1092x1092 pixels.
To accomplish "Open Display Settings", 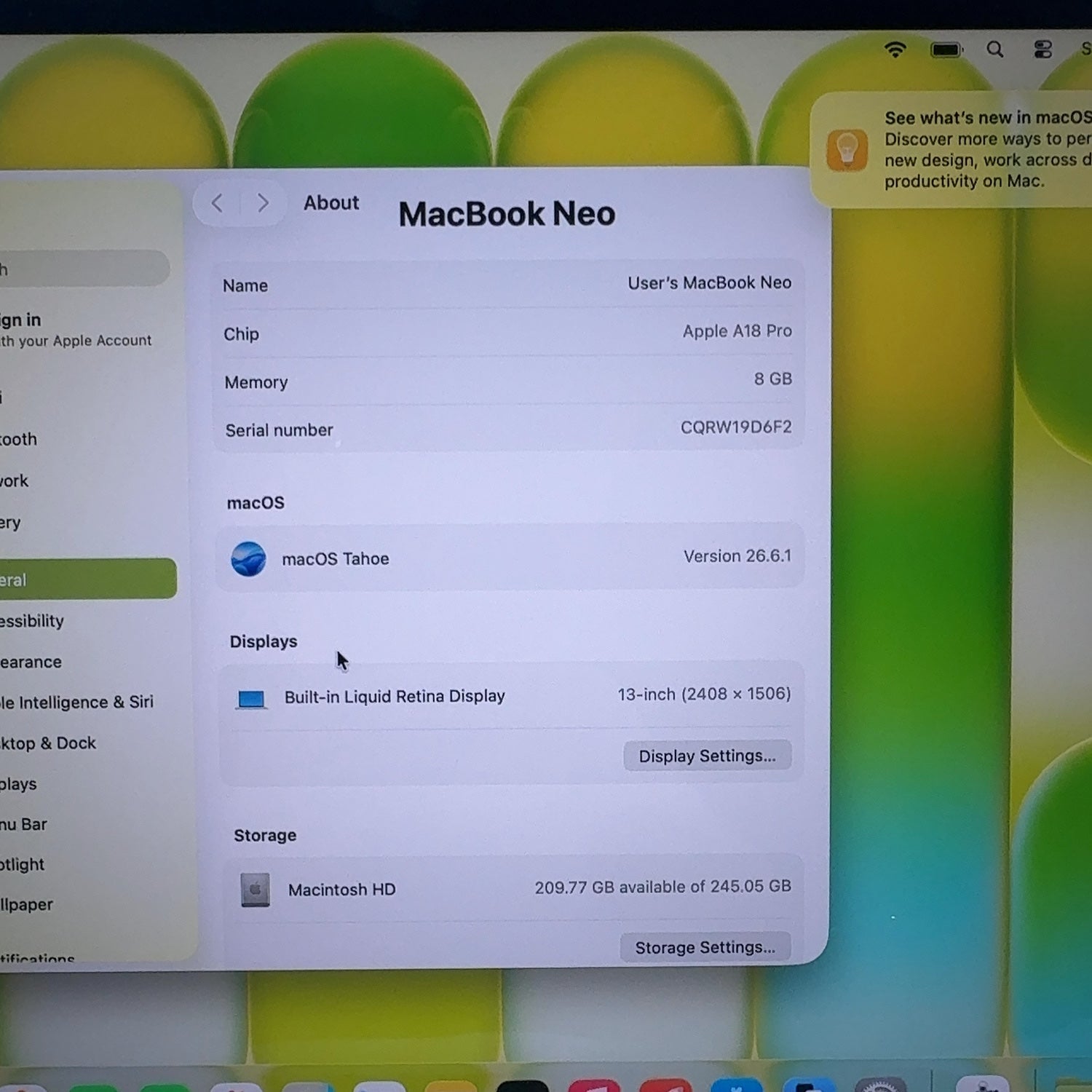I will tap(708, 756).
